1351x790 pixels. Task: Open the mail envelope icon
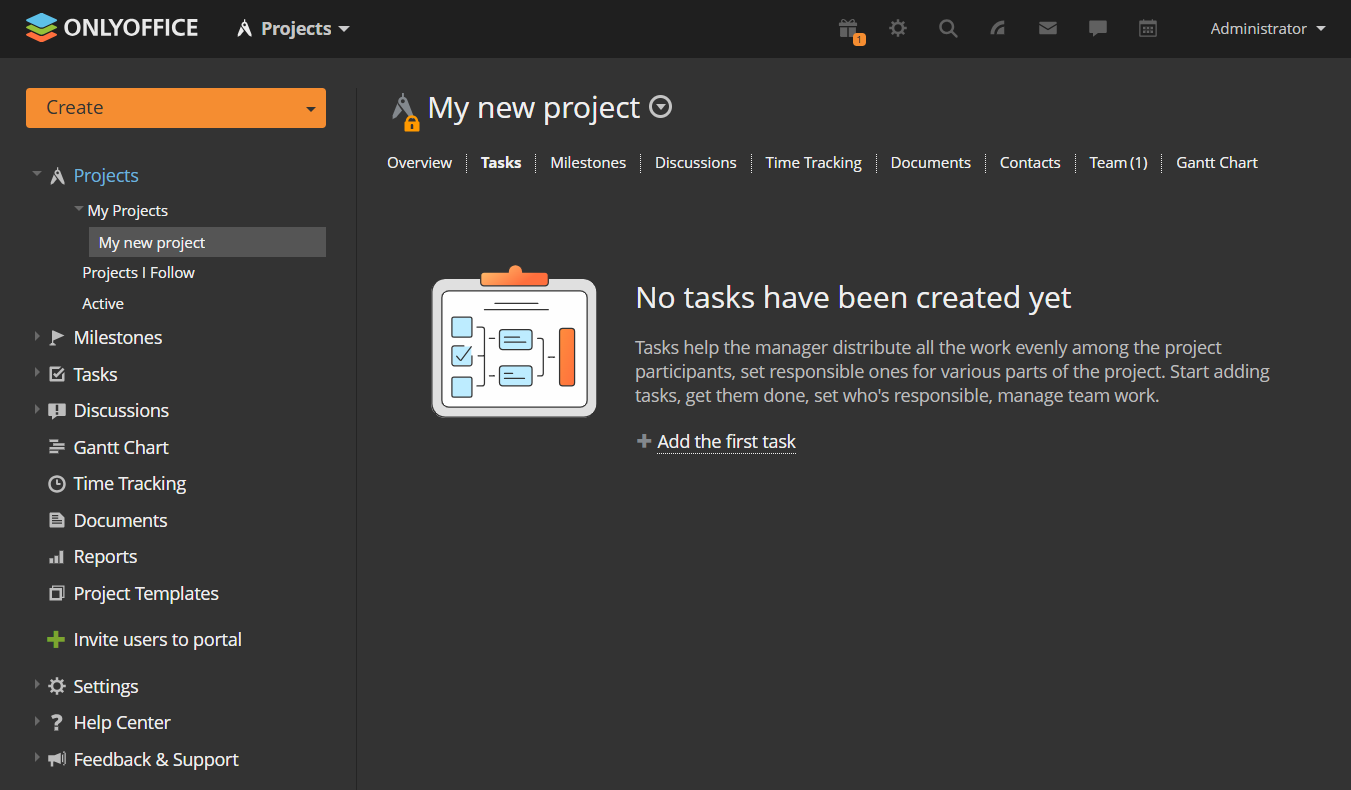[x=1048, y=28]
